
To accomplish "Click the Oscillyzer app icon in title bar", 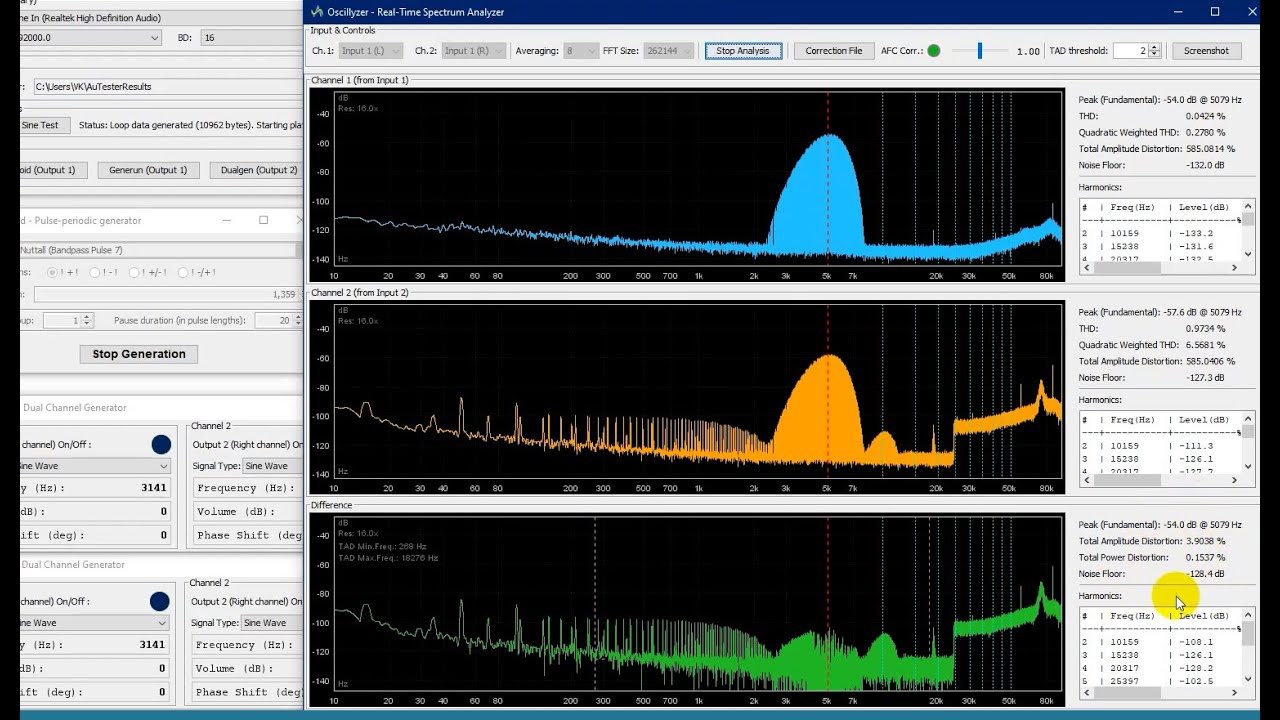I will 317,12.
